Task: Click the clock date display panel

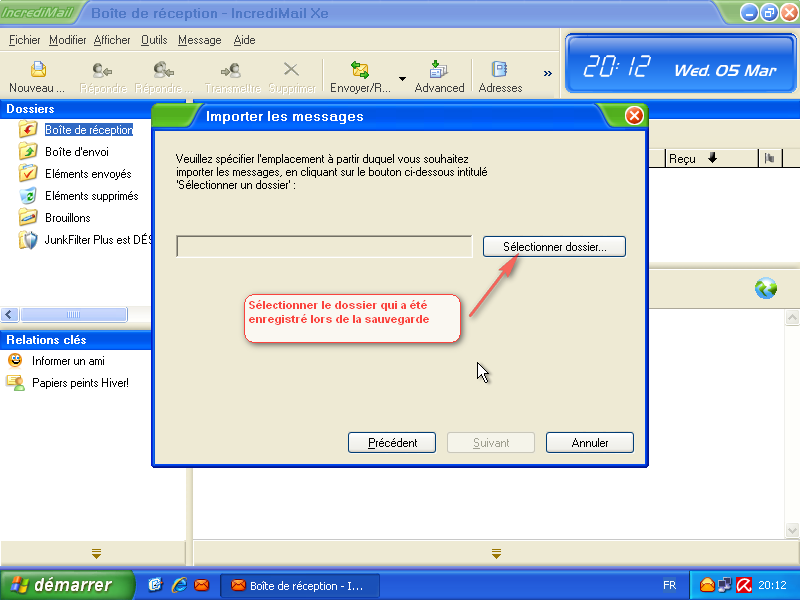Action: pyautogui.click(x=680, y=64)
